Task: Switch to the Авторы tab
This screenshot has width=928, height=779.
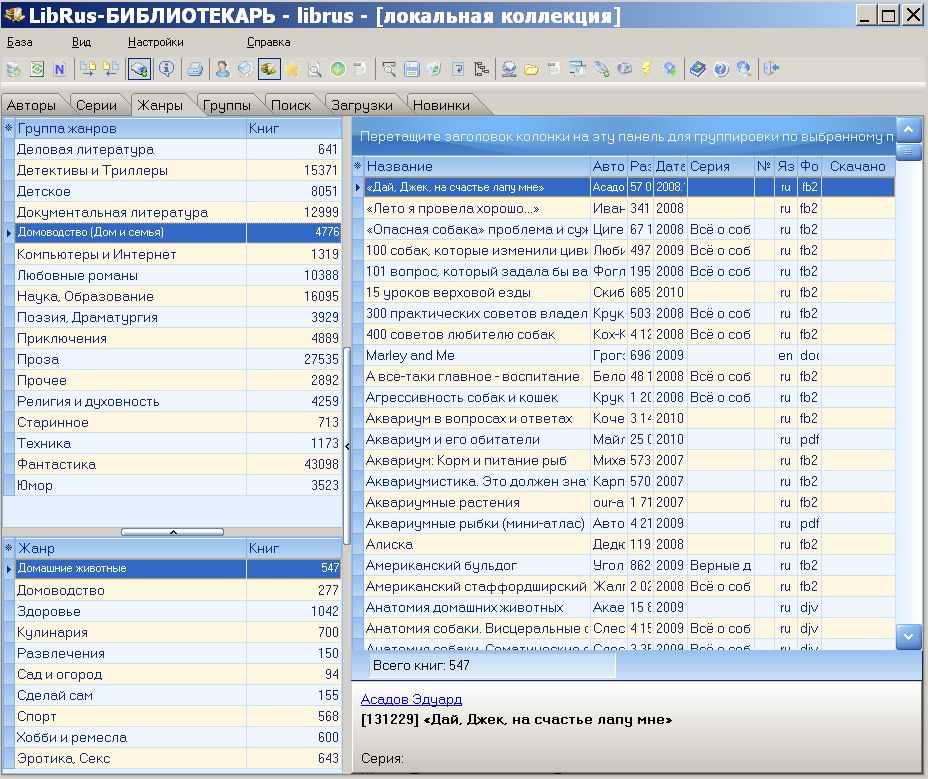Action: (31, 105)
